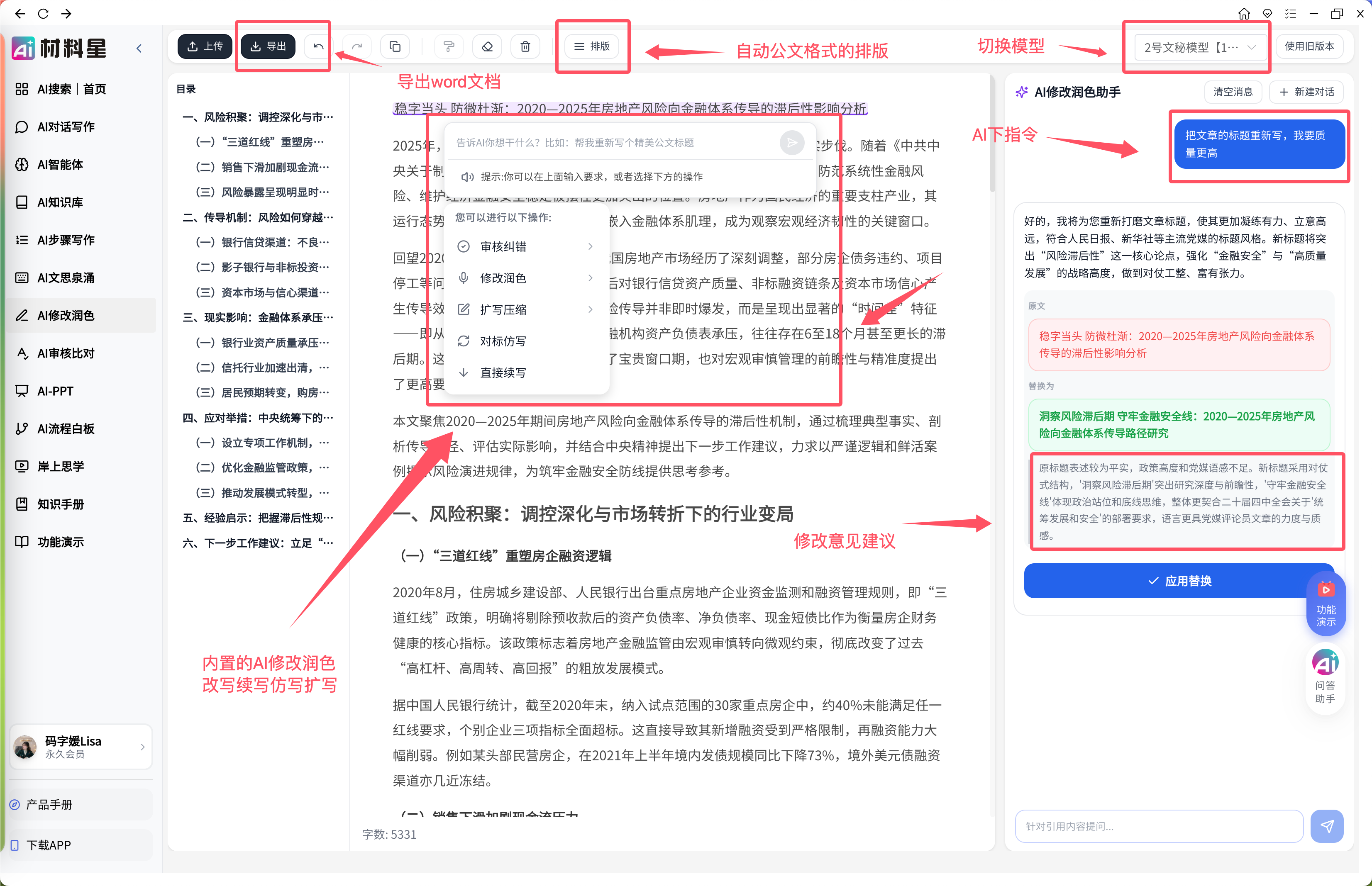The image size is (1372, 886).
Task: Click the send icon in the AI prompt box
Action: (792, 142)
